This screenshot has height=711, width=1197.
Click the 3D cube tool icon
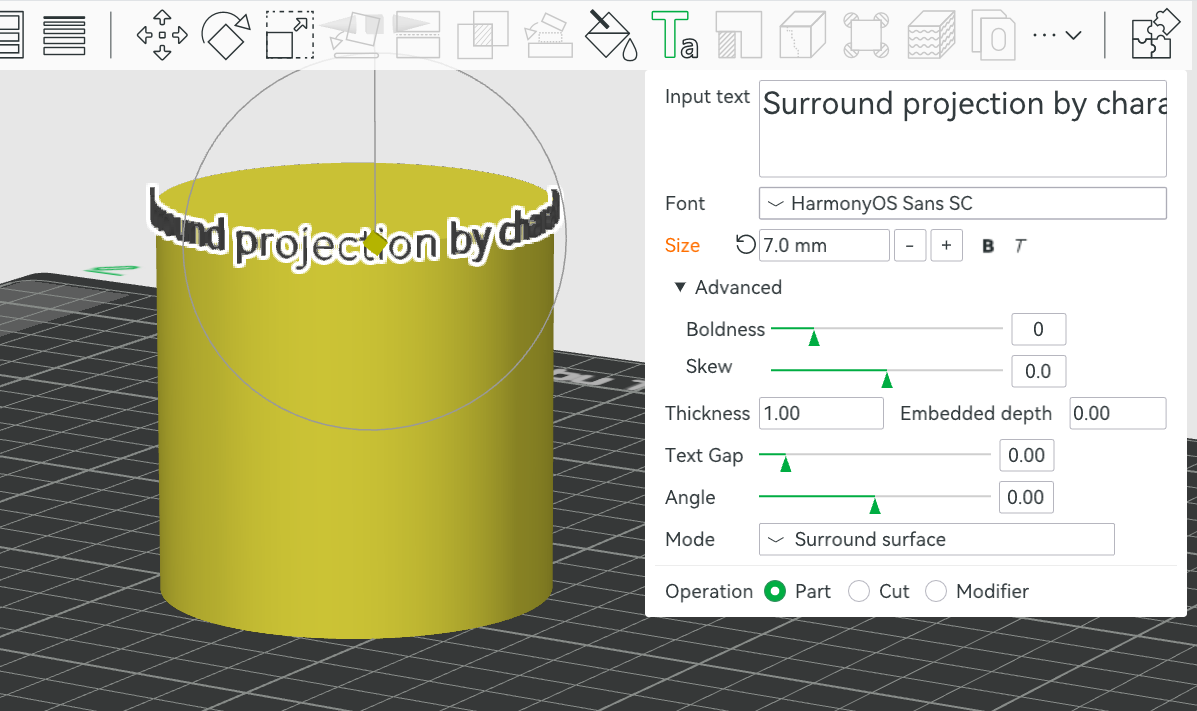(x=802, y=35)
